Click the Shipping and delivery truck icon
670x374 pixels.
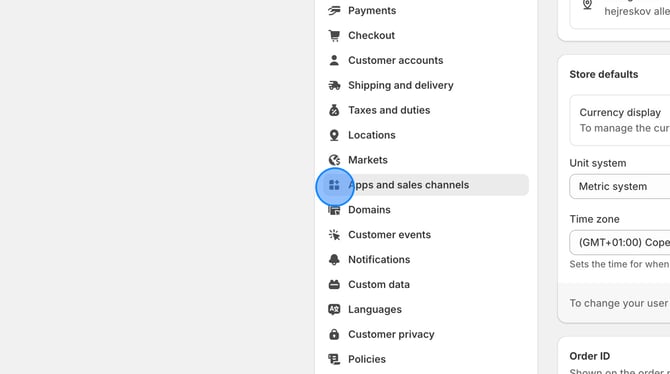[334, 85]
